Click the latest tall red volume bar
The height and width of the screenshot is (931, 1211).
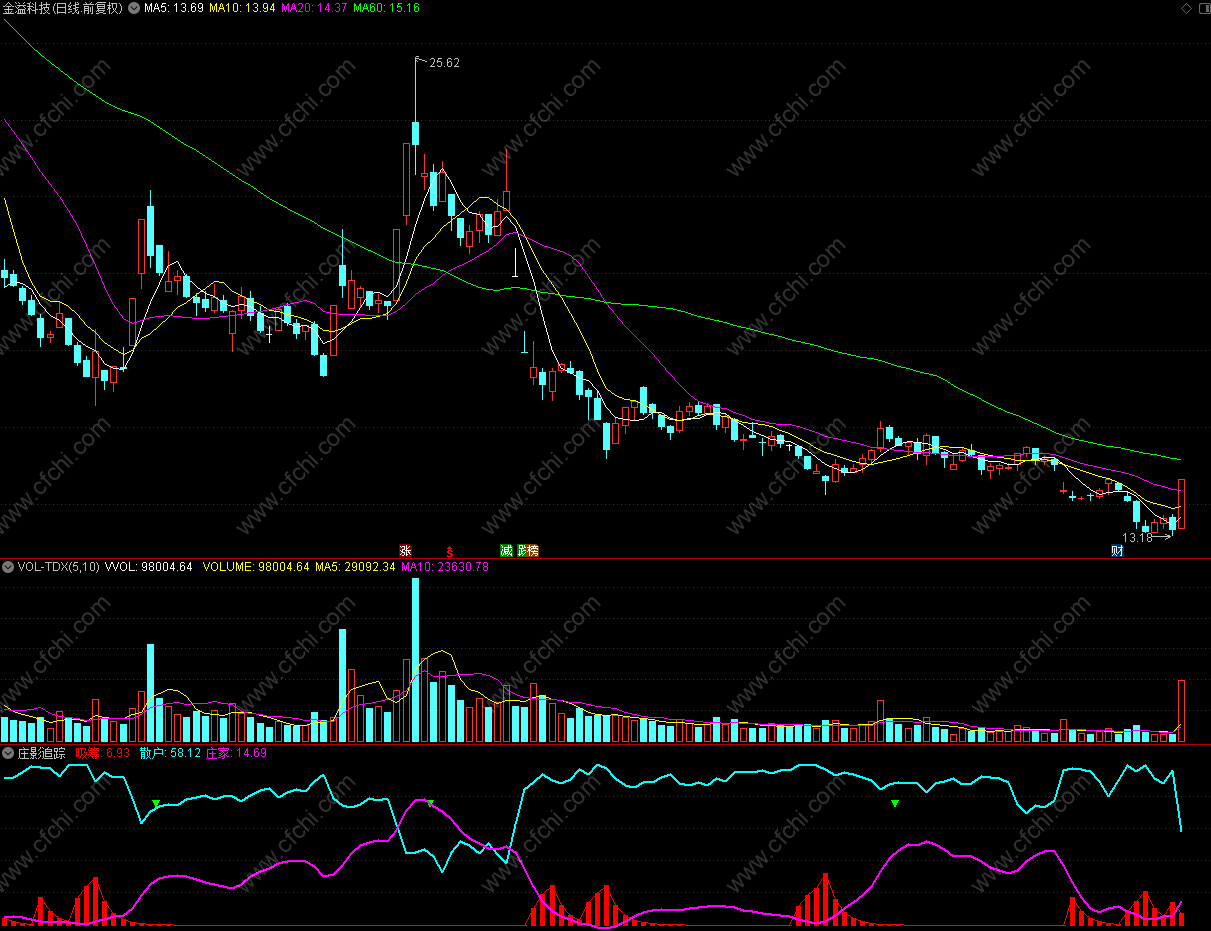[1182, 711]
